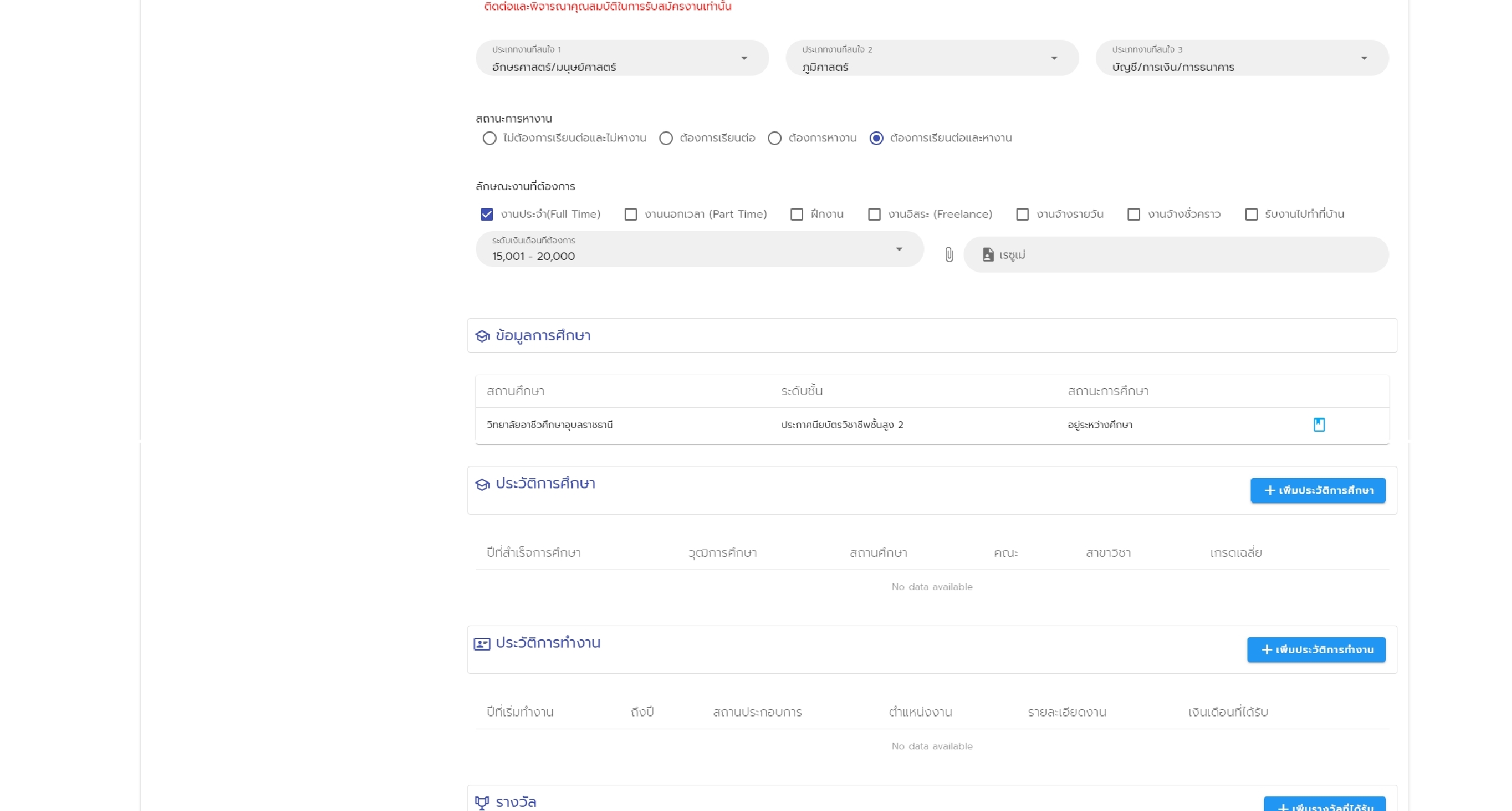Check the ฝึกงาน internship checkbox
This screenshot has width=1512, height=811.
point(797,215)
